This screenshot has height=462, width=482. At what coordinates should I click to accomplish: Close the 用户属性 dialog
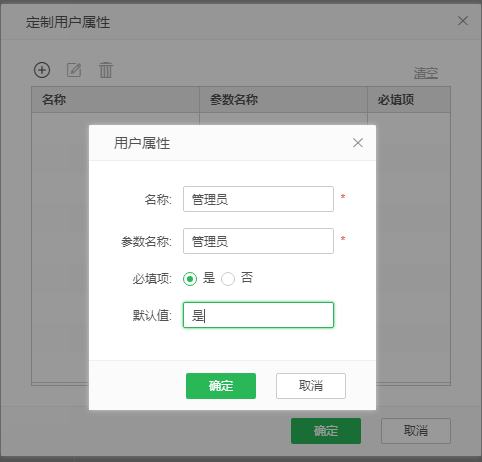358,143
